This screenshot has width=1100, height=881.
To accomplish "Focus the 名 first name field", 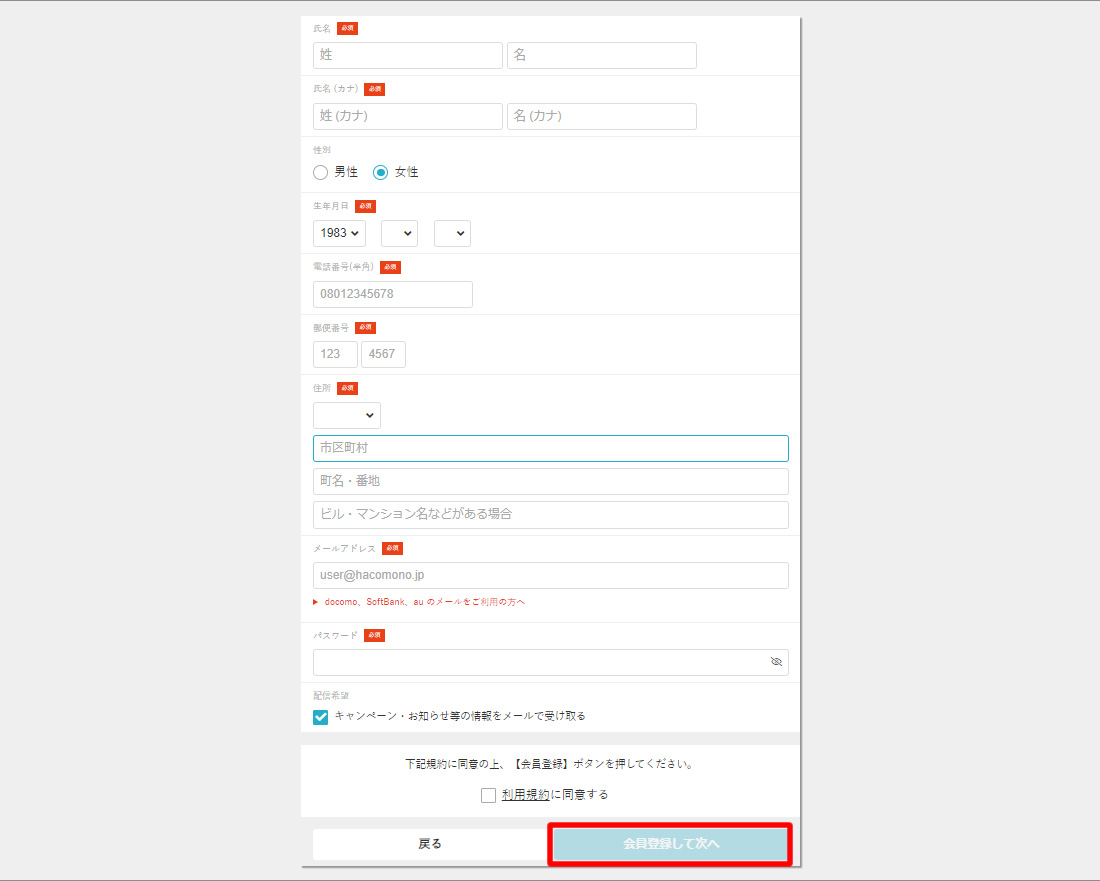I will (602, 55).
